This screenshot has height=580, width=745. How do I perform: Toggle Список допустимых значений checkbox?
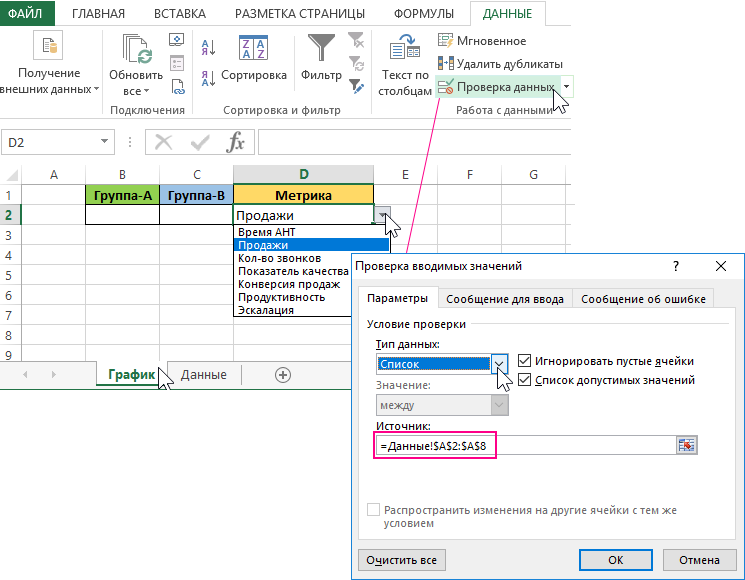524,380
